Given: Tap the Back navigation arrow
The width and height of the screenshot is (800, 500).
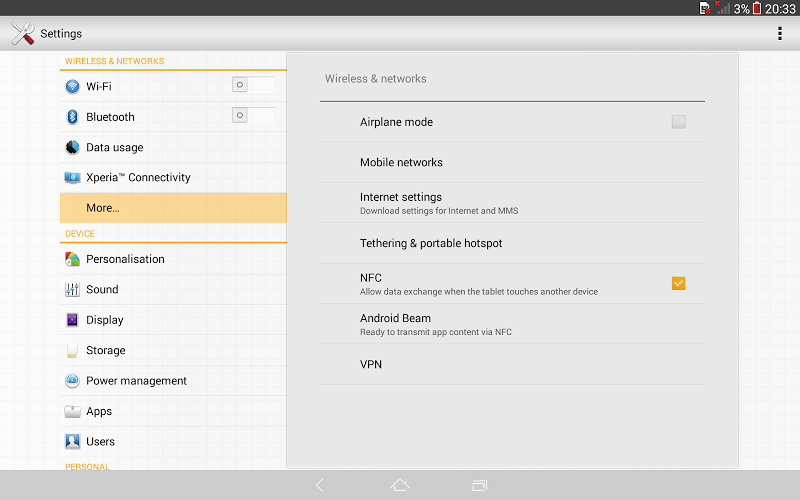Looking at the screenshot, I should 320,485.
